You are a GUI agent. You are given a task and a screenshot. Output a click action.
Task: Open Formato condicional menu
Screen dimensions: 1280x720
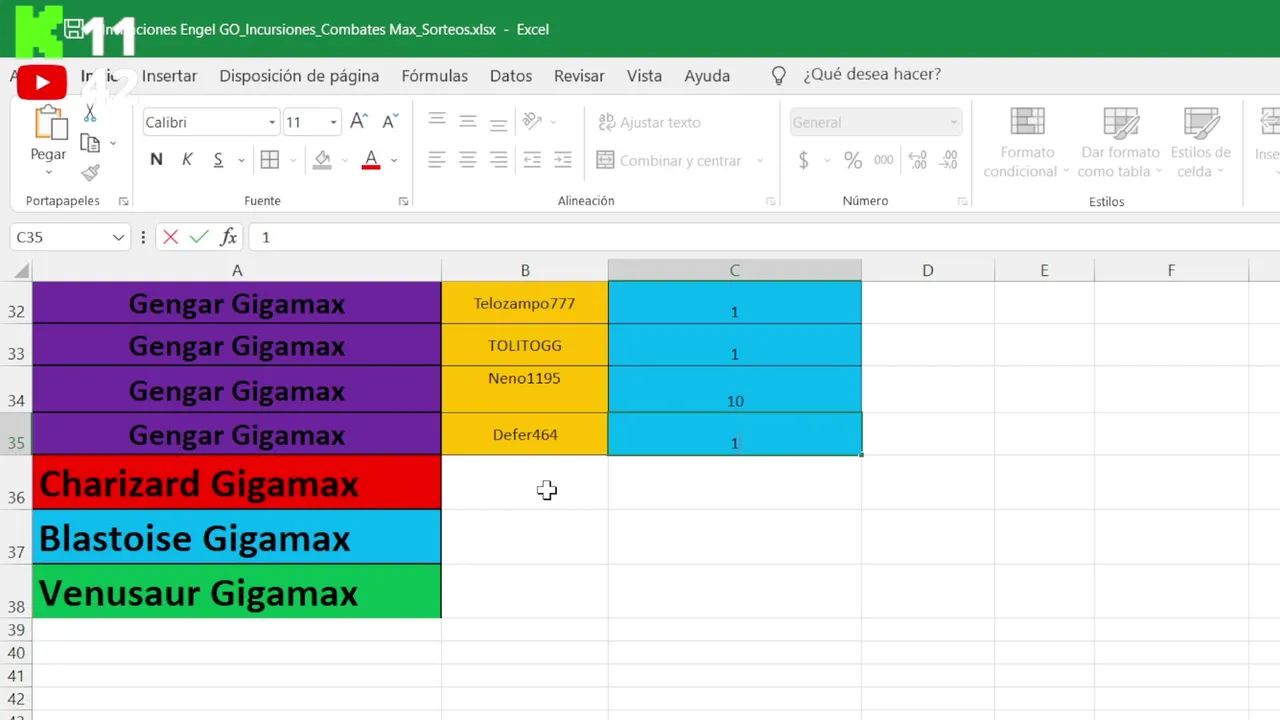pos(1027,142)
